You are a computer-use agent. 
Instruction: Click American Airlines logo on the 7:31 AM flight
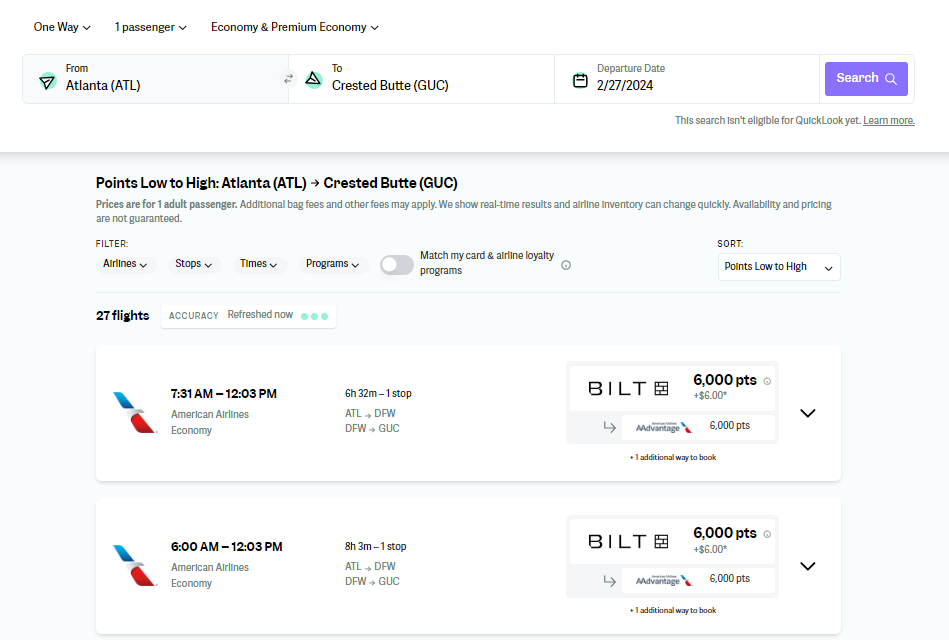tap(135, 413)
